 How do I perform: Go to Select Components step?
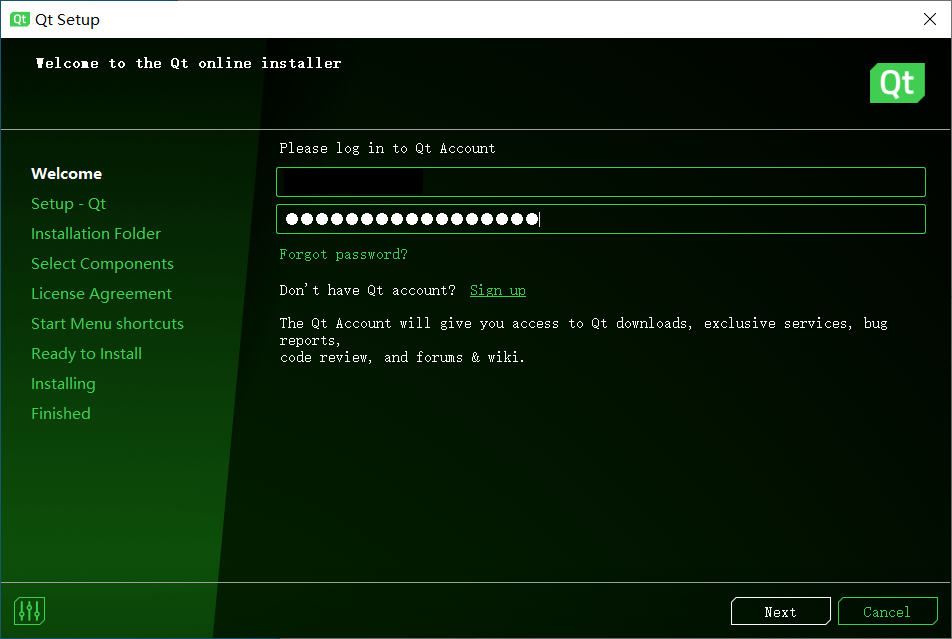102,264
